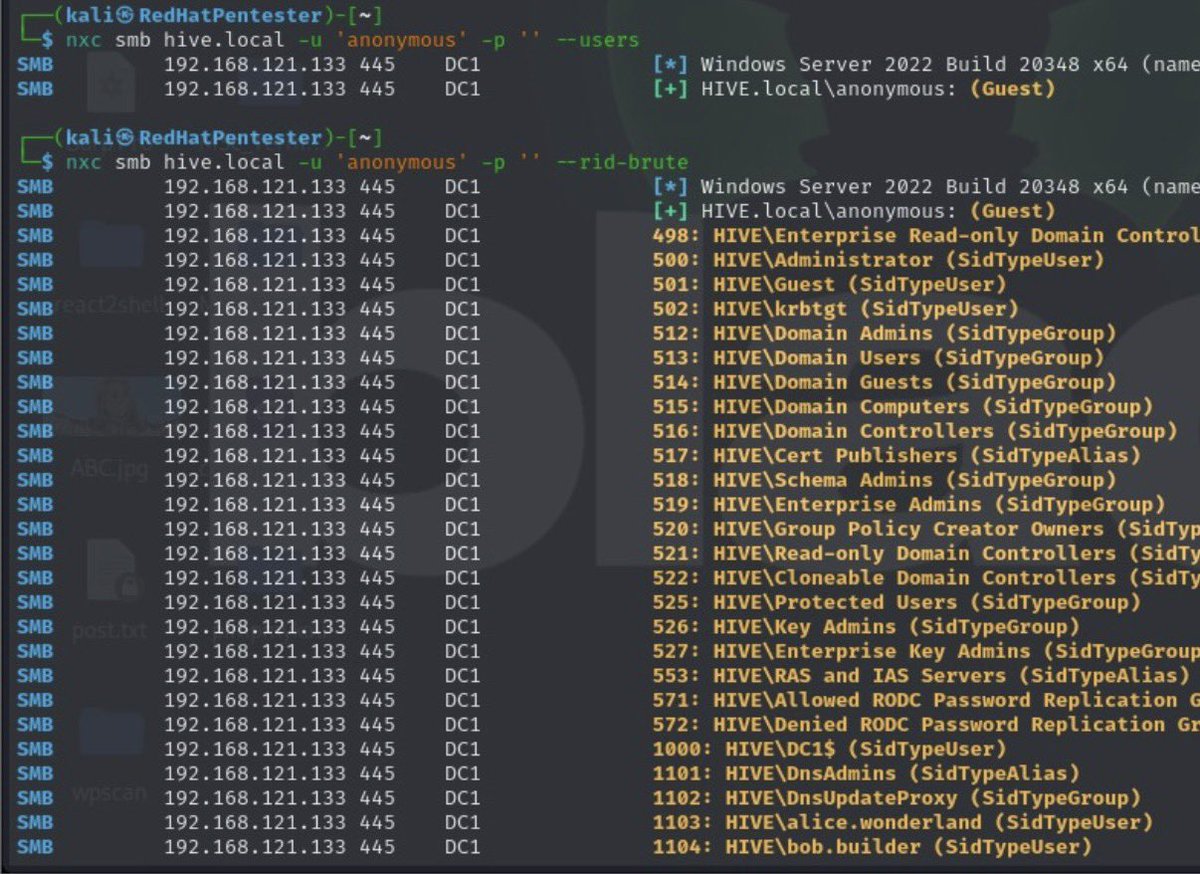Click the 512: HIVE\Domain Admins entry
The image size is (1200, 874).
tap(884, 333)
